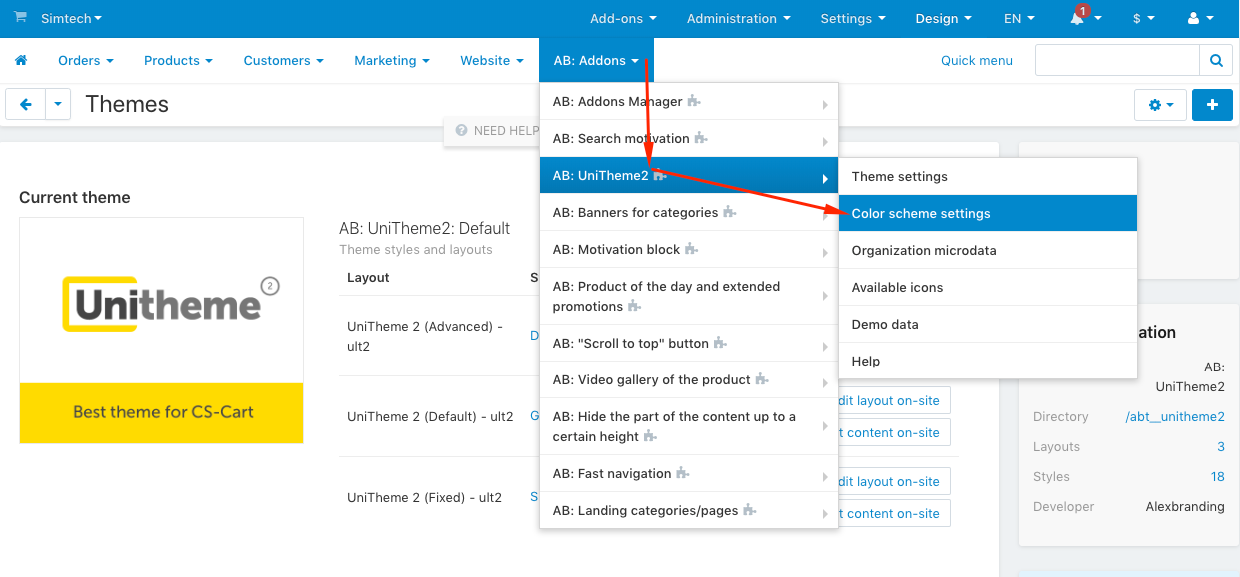
Task: Open the Design dropdown
Action: pos(944,18)
